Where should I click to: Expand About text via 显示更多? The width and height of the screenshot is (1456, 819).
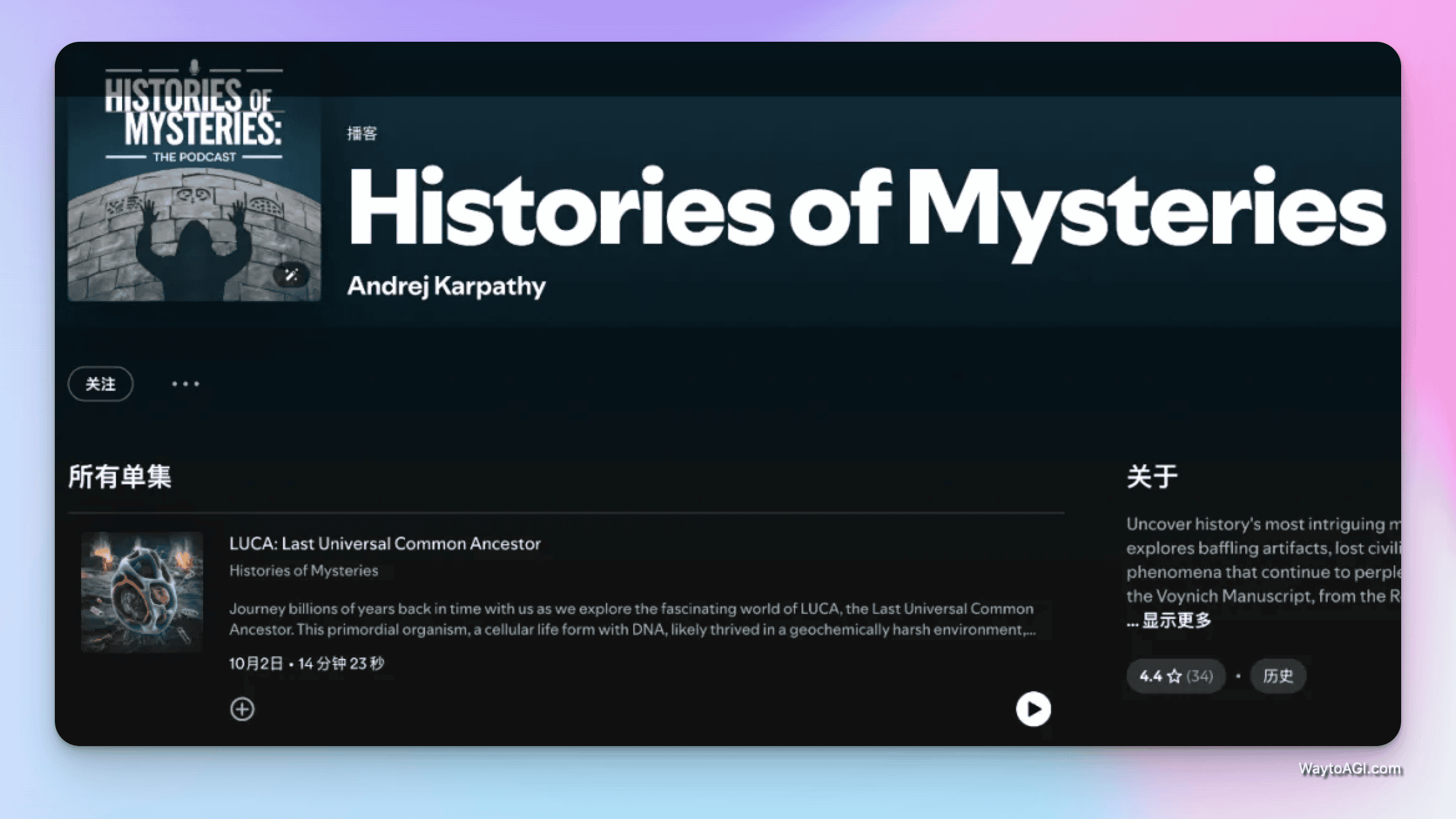click(1176, 620)
